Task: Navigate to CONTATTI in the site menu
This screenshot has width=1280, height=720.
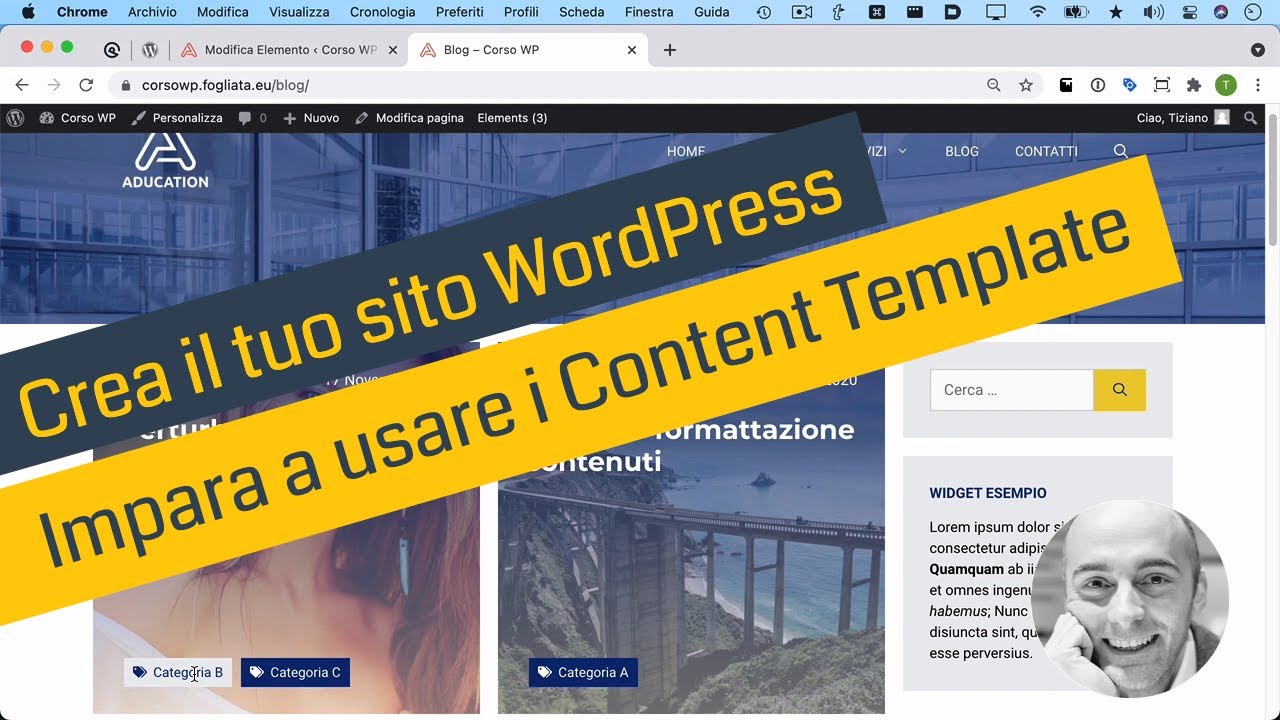Action: tap(1045, 151)
